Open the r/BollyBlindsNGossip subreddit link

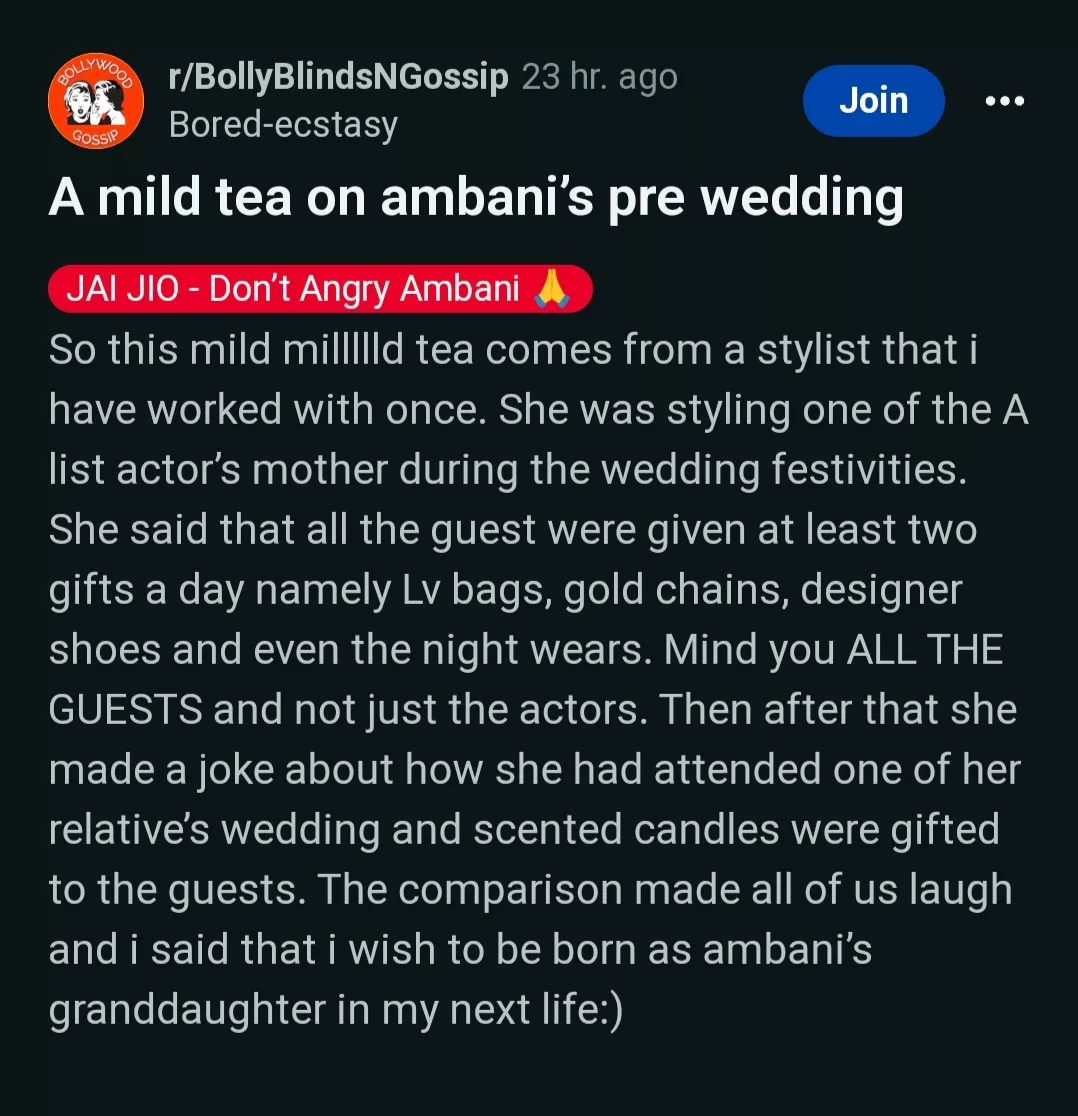[x=339, y=78]
